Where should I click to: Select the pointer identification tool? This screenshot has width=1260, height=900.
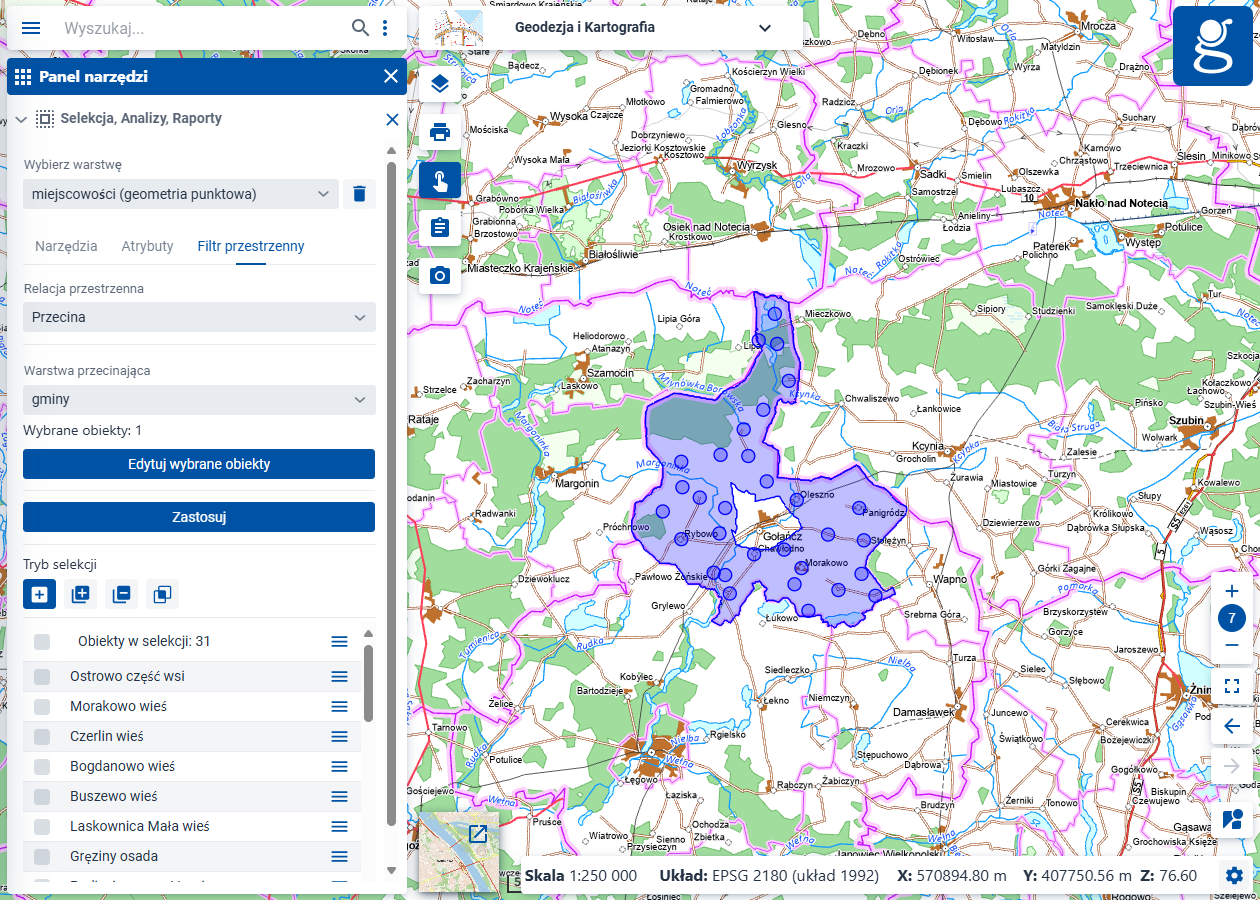[439, 180]
